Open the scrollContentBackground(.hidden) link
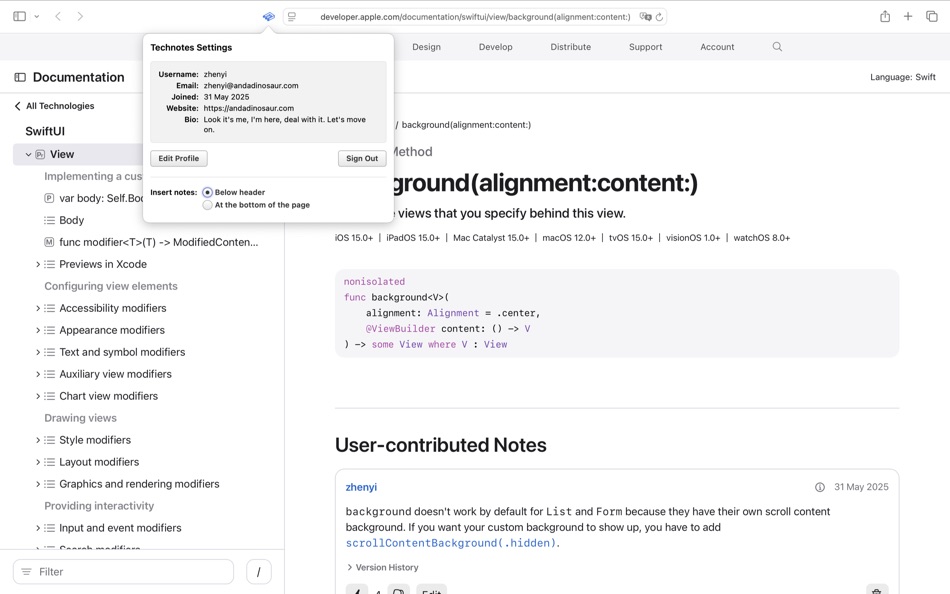Image resolution: width=950 pixels, height=594 pixels. click(451, 543)
